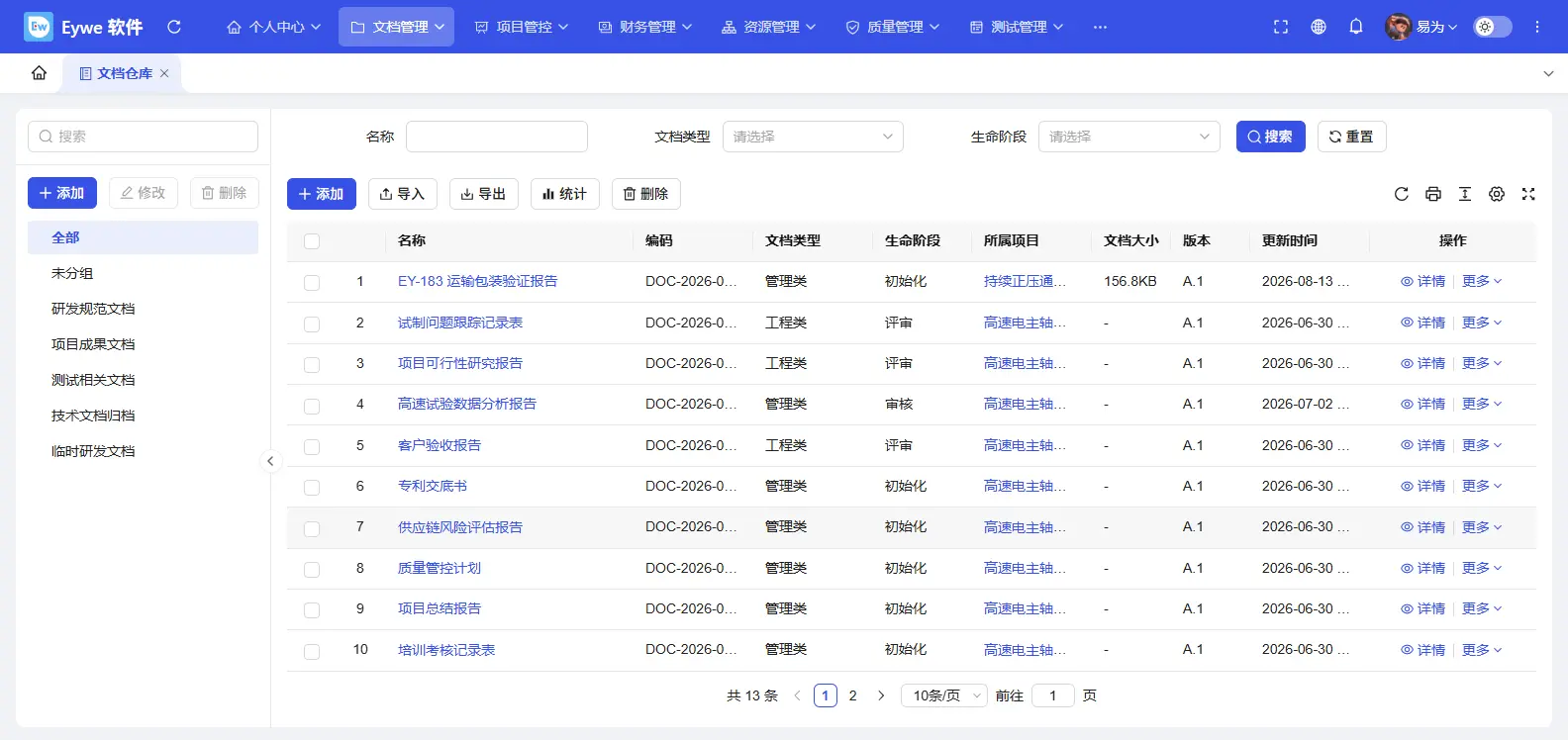Print the document table
Image resolution: width=1568 pixels, height=740 pixels.
(x=1433, y=194)
